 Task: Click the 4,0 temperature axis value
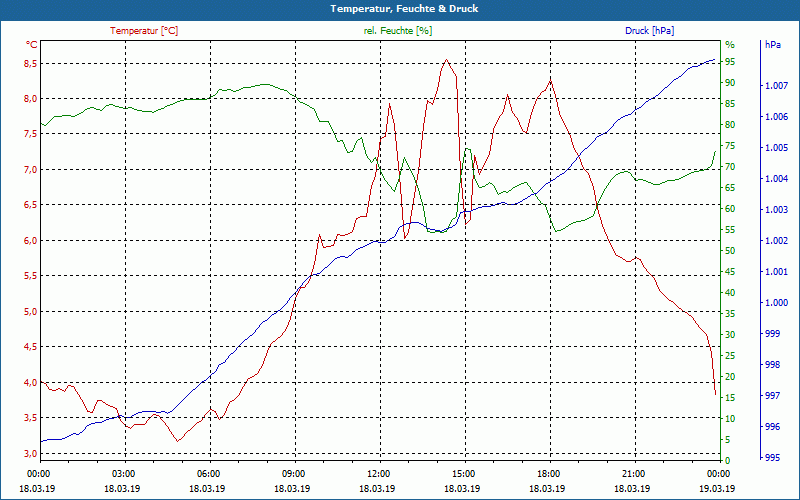coord(30,382)
